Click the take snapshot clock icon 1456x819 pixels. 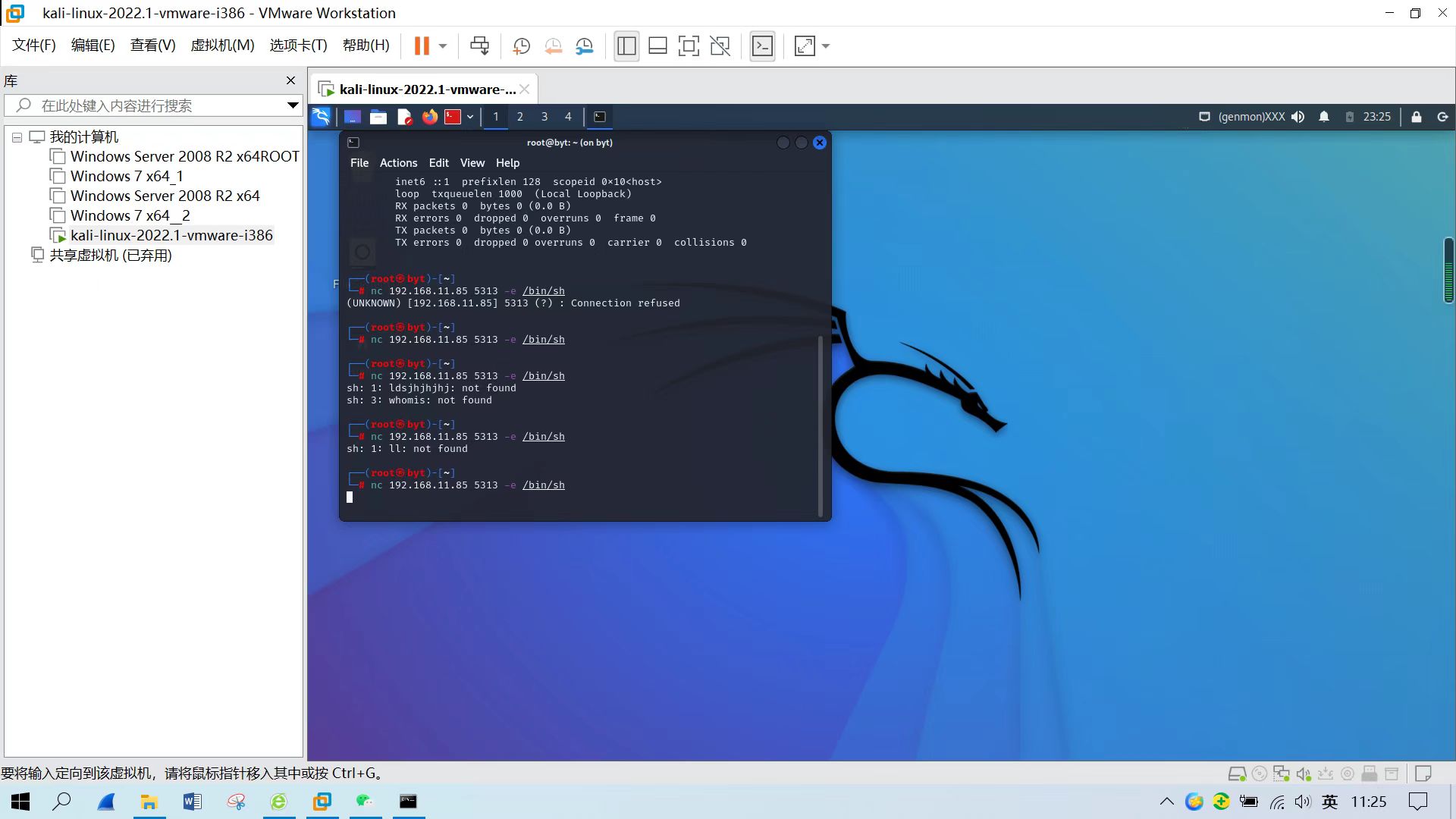point(521,46)
